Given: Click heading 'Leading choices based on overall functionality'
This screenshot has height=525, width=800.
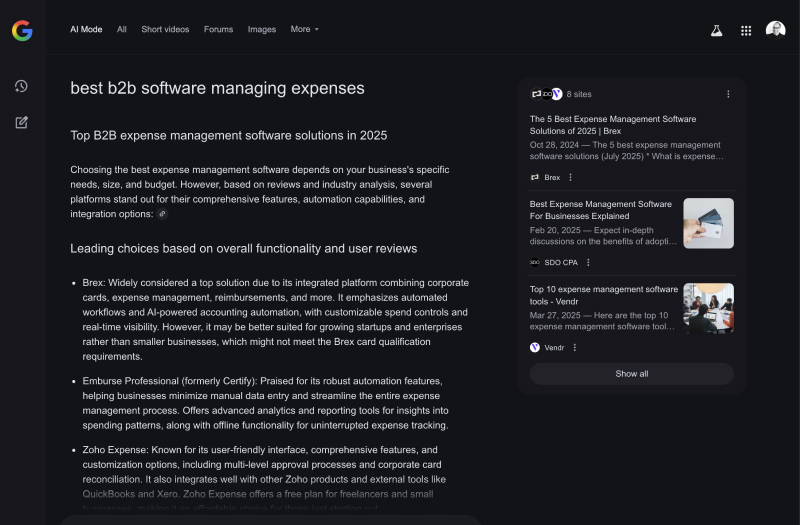Looking at the screenshot, I should [x=243, y=248].
